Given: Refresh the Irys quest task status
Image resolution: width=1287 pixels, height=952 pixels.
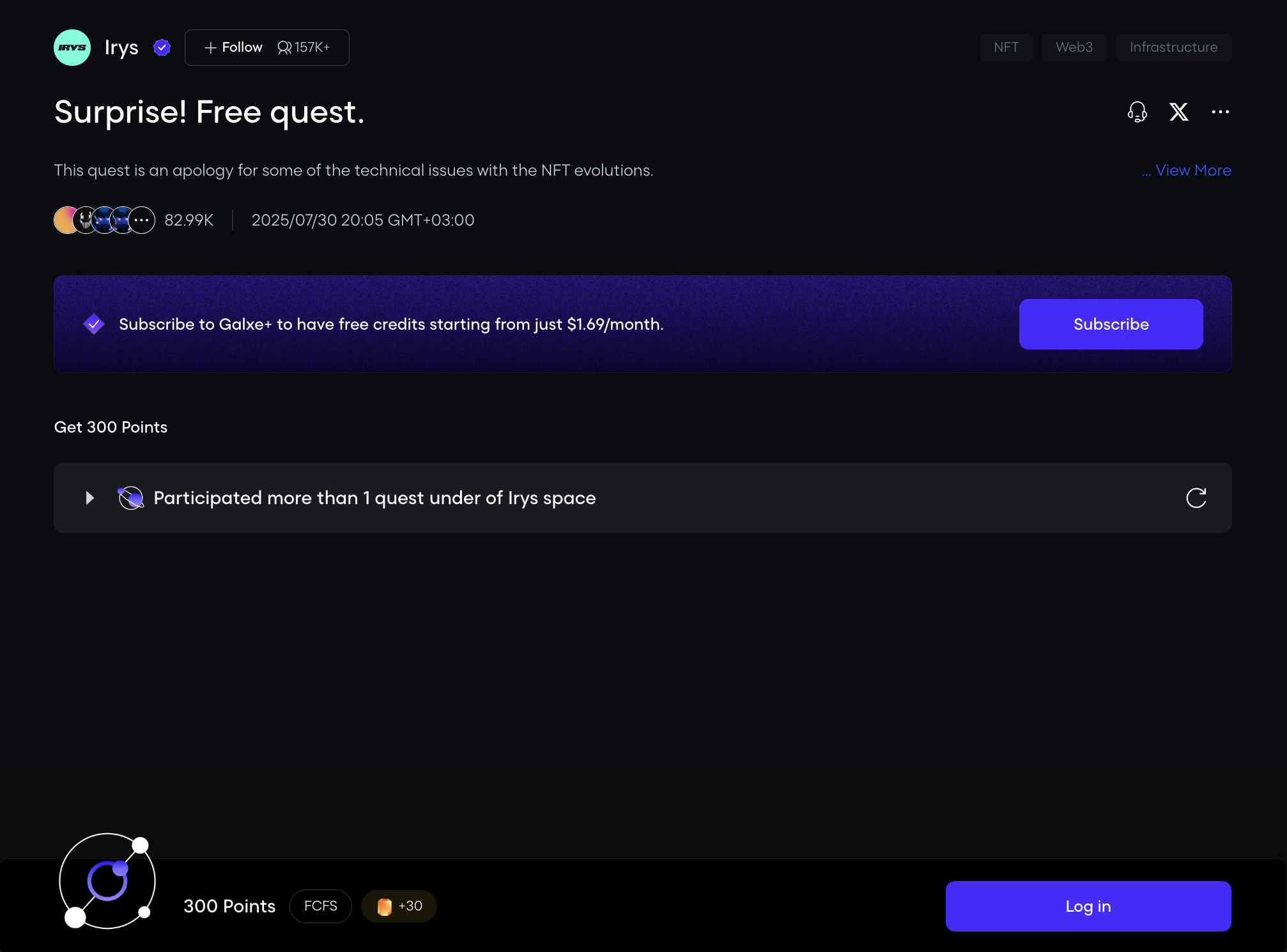Looking at the screenshot, I should [x=1196, y=498].
